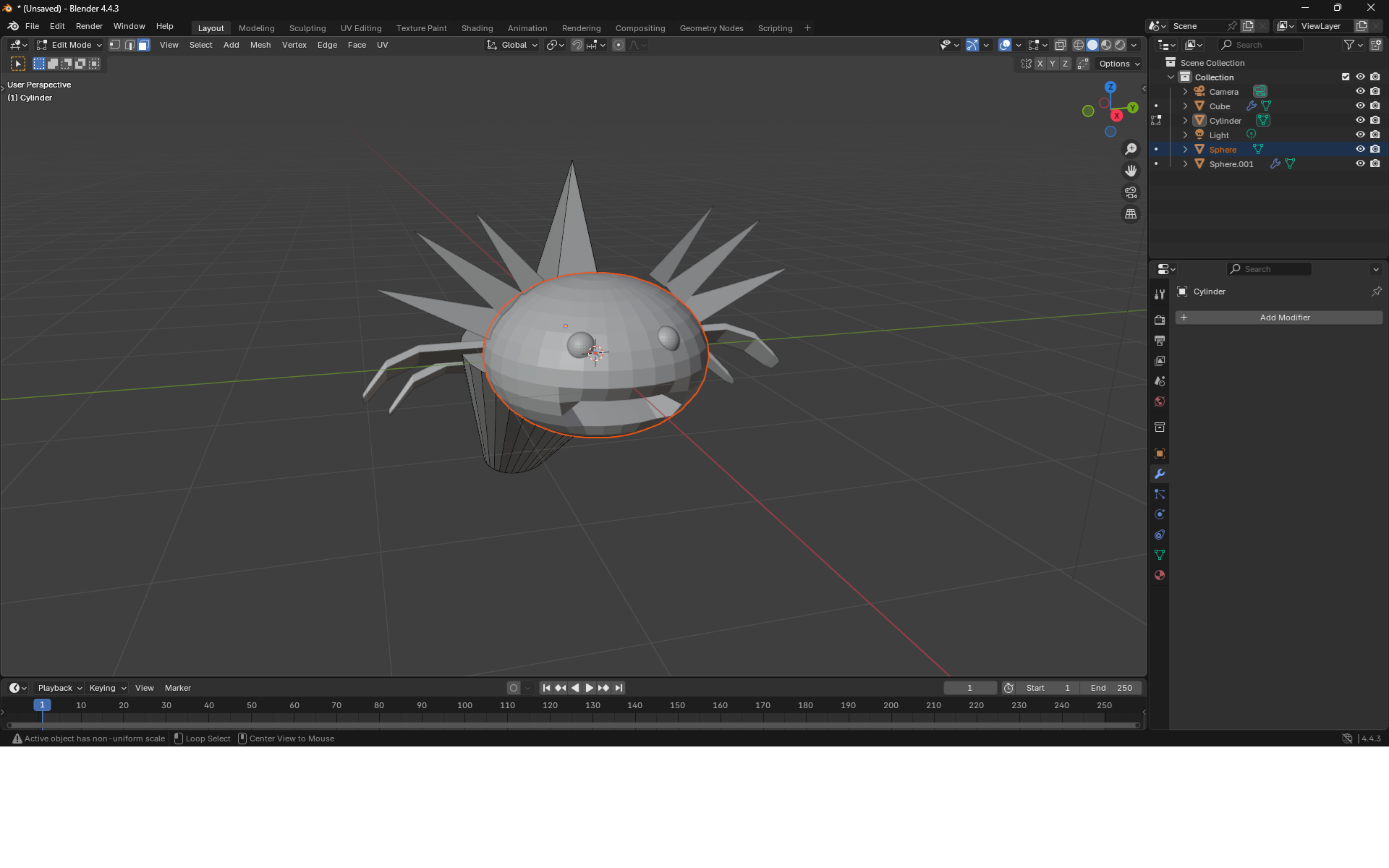This screenshot has width=1389, height=868.
Task: Hide the Camera object eye icon
Action: [x=1360, y=92]
